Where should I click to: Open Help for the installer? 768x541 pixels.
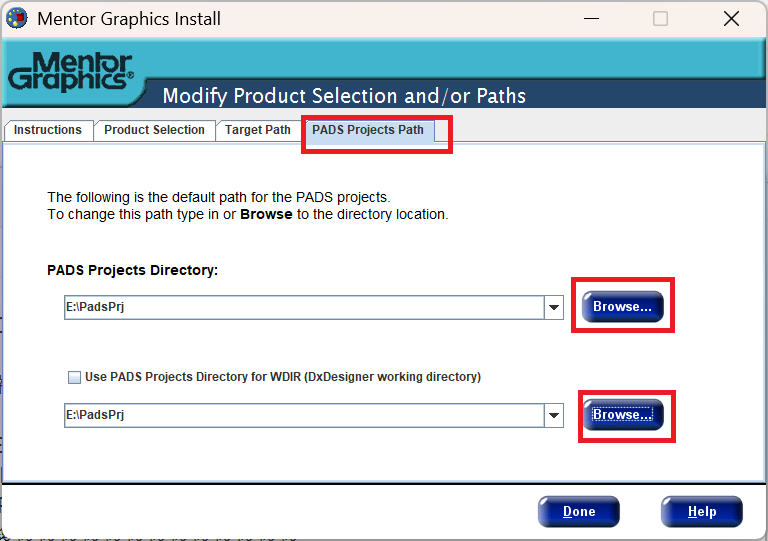pos(702,512)
